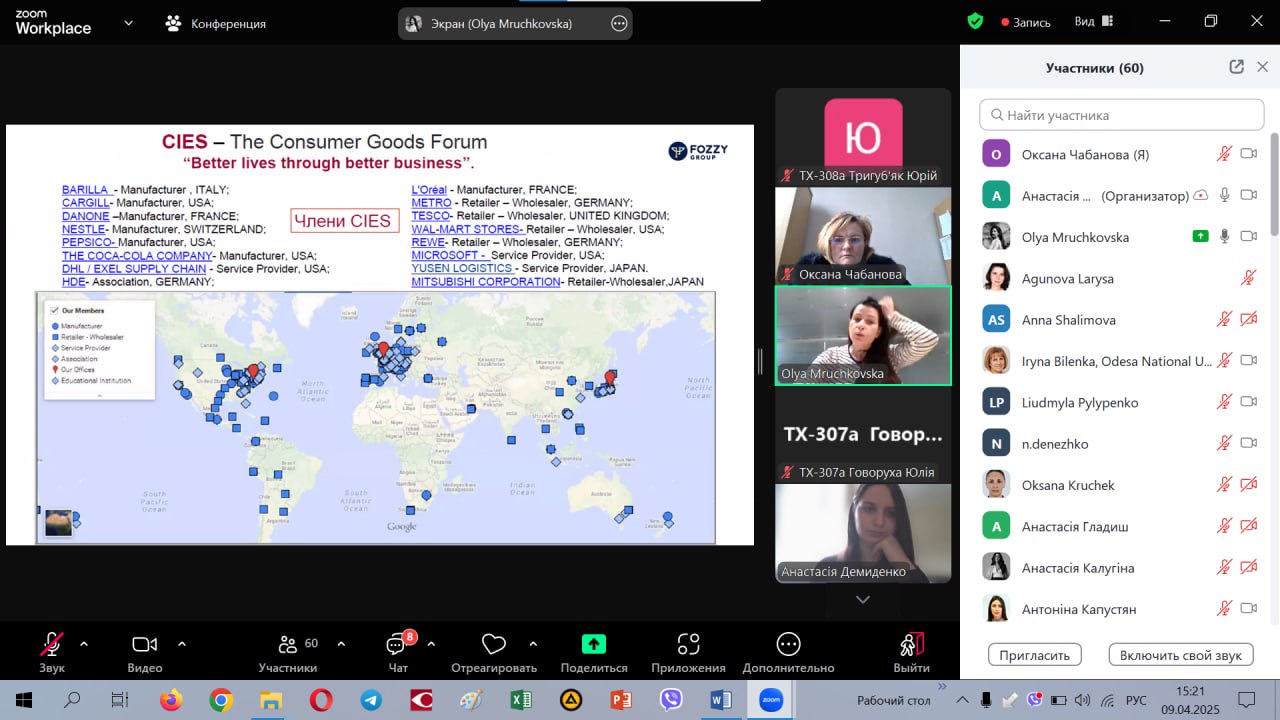Open the Zoom Workplace dropdown arrow
The height and width of the screenshot is (720, 1280).
(128, 23)
